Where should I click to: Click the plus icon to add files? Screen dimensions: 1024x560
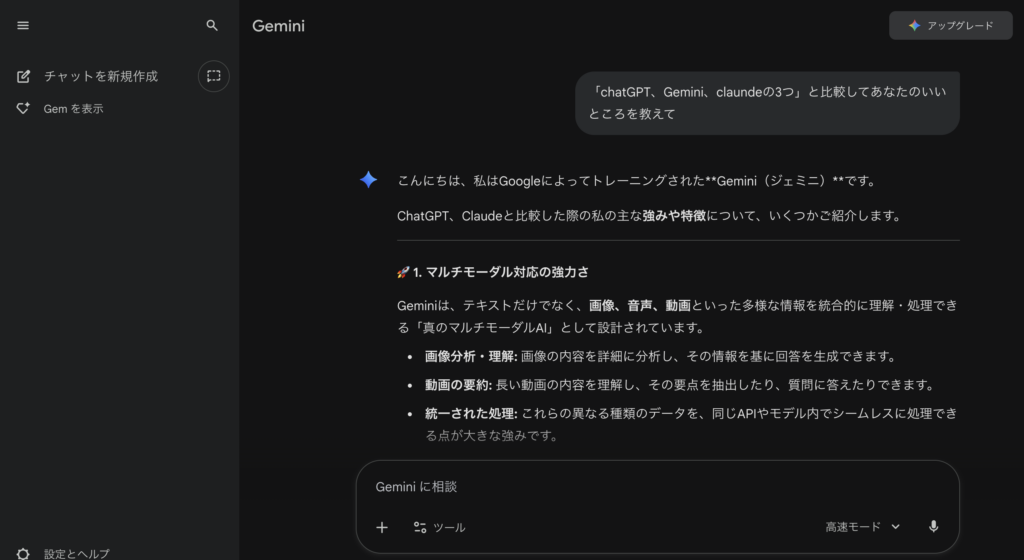(x=382, y=527)
